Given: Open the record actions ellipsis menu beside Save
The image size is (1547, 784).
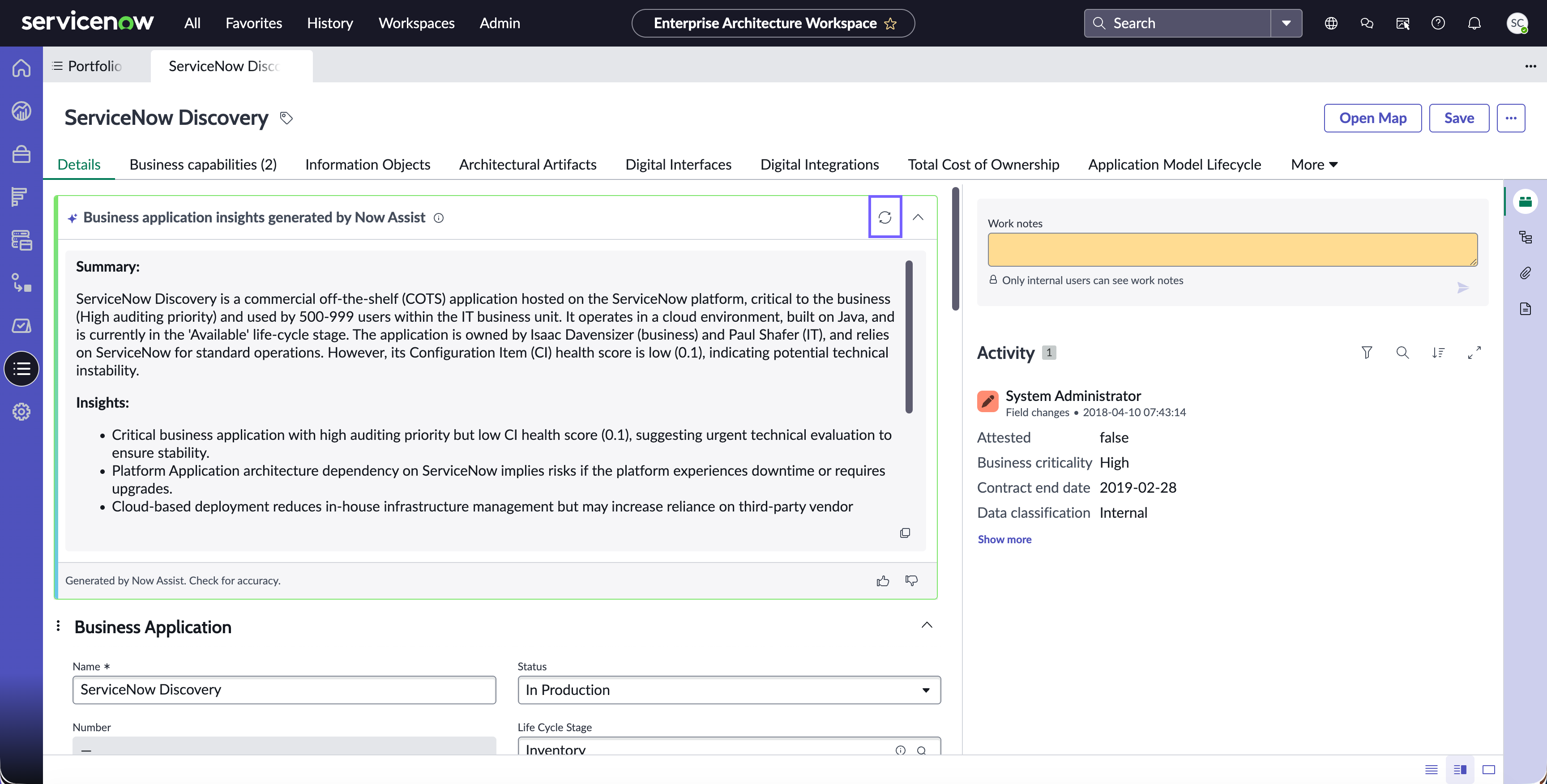Looking at the screenshot, I should coord(1511,118).
